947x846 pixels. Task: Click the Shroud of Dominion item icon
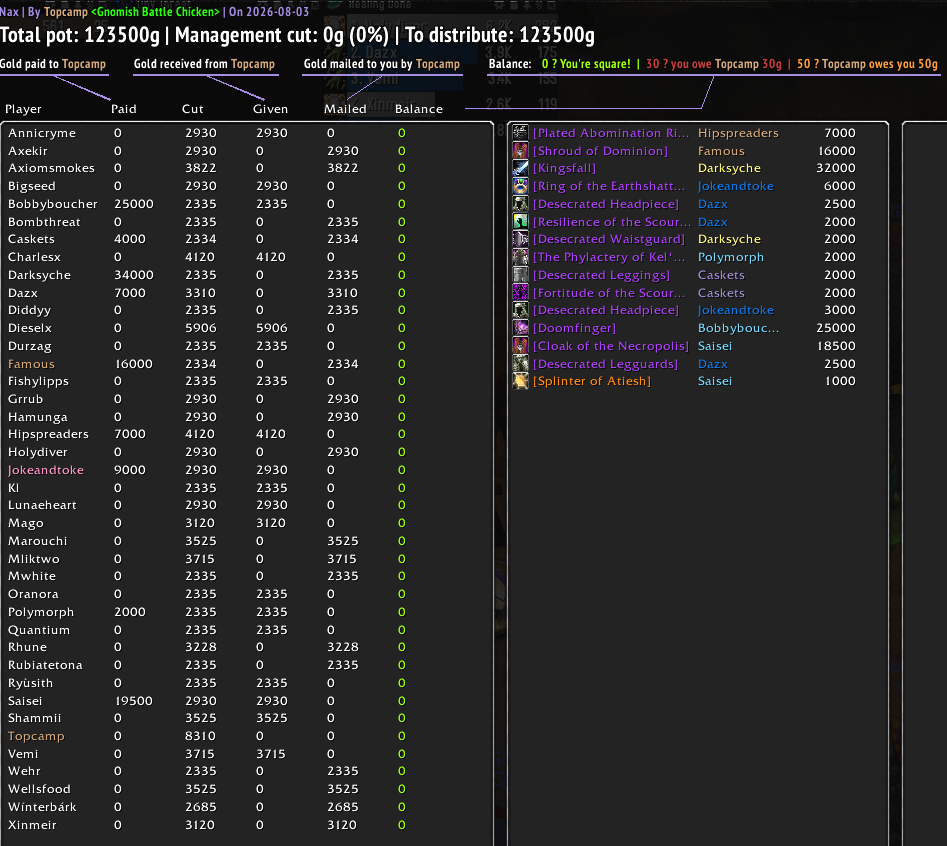[x=520, y=151]
